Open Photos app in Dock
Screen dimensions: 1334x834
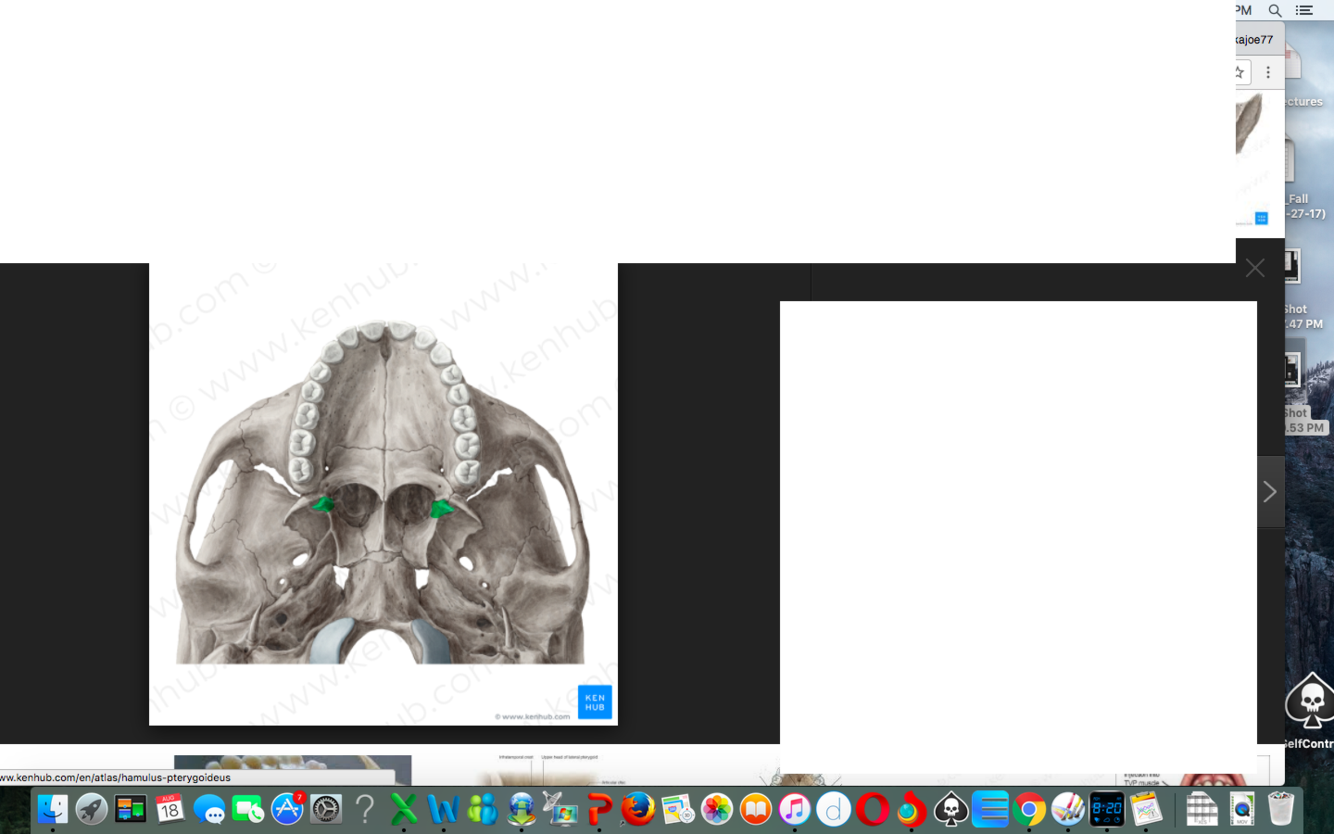[x=716, y=808]
